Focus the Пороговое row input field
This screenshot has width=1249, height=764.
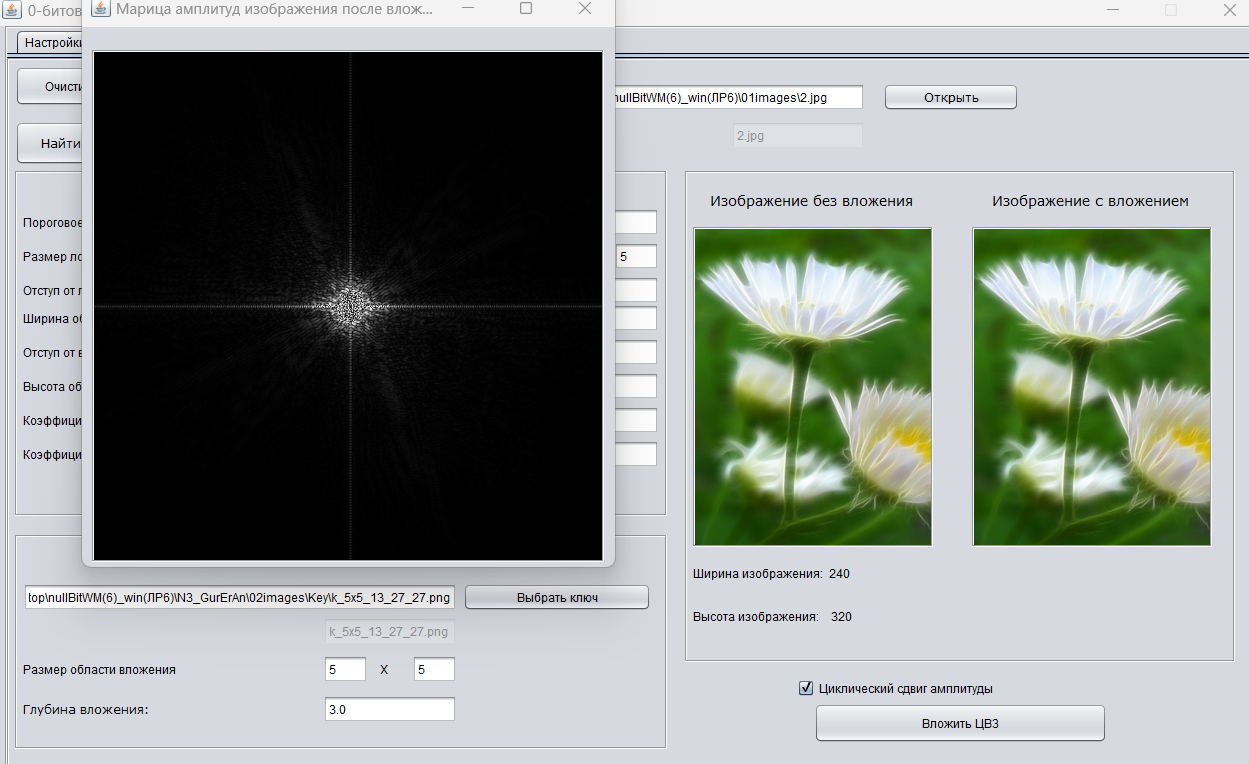pos(636,222)
